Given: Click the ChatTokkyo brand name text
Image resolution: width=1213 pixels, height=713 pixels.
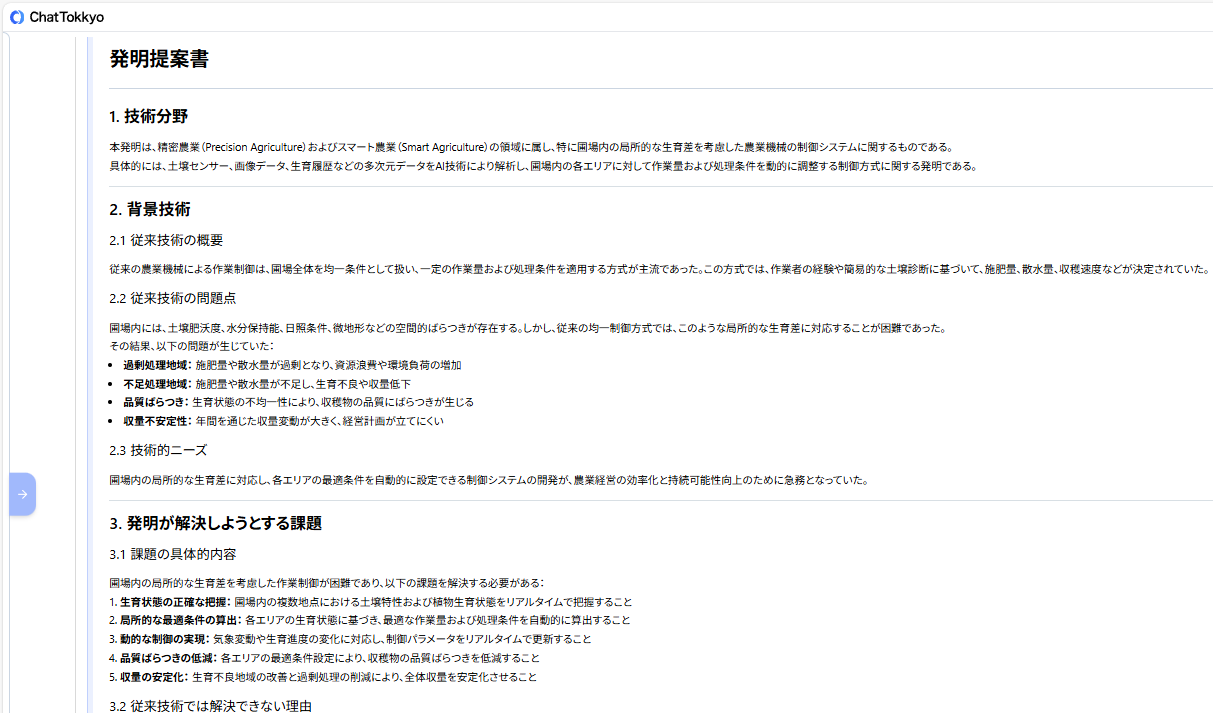Looking at the screenshot, I should pyautogui.click(x=66, y=17).
